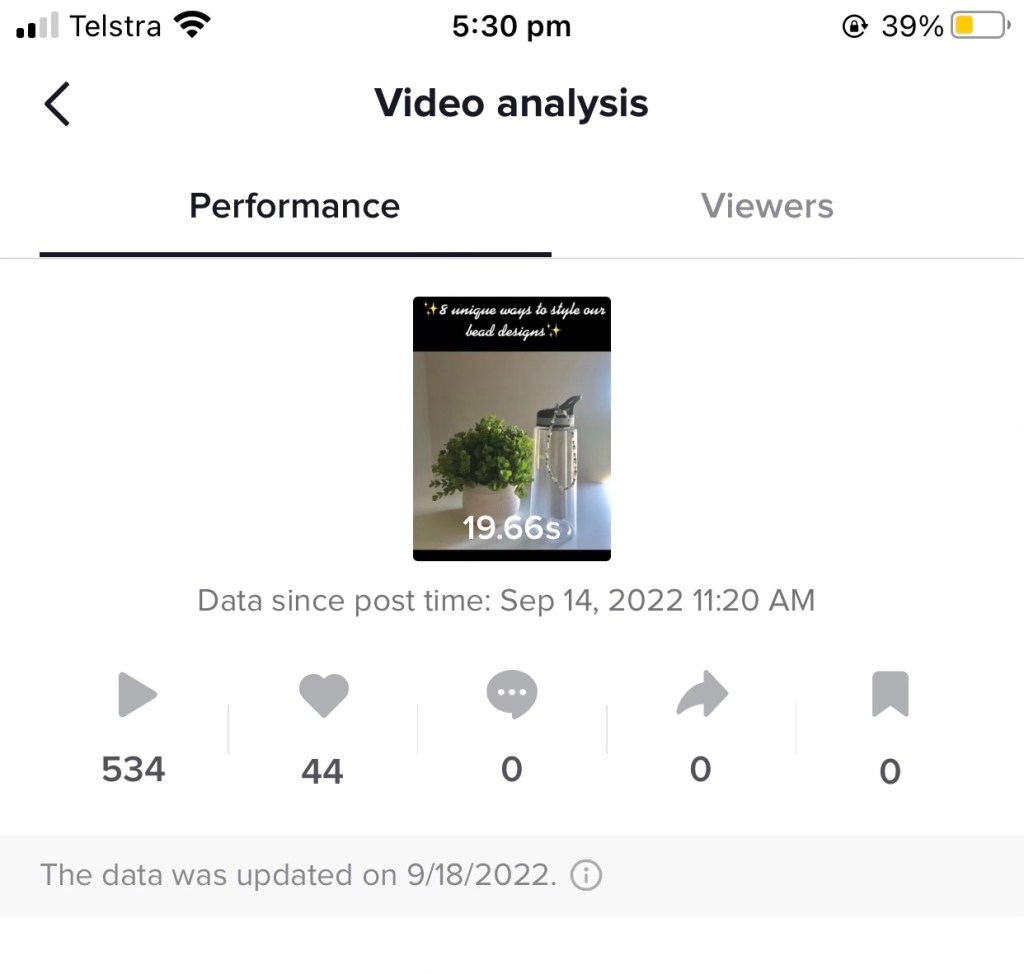
Task: Tap the 19.66s video duration label
Action: [x=511, y=527]
